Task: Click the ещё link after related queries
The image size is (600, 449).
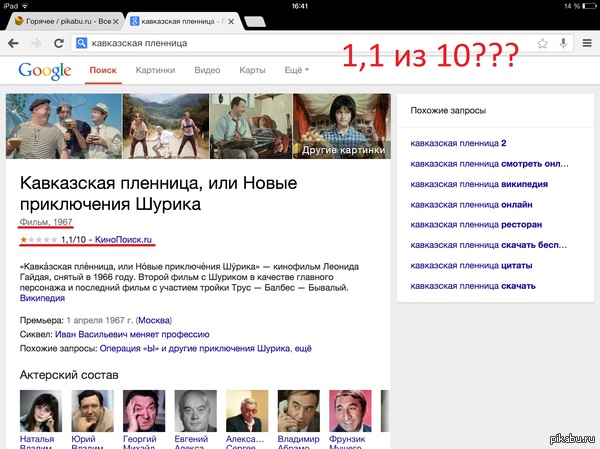Action: [303, 349]
